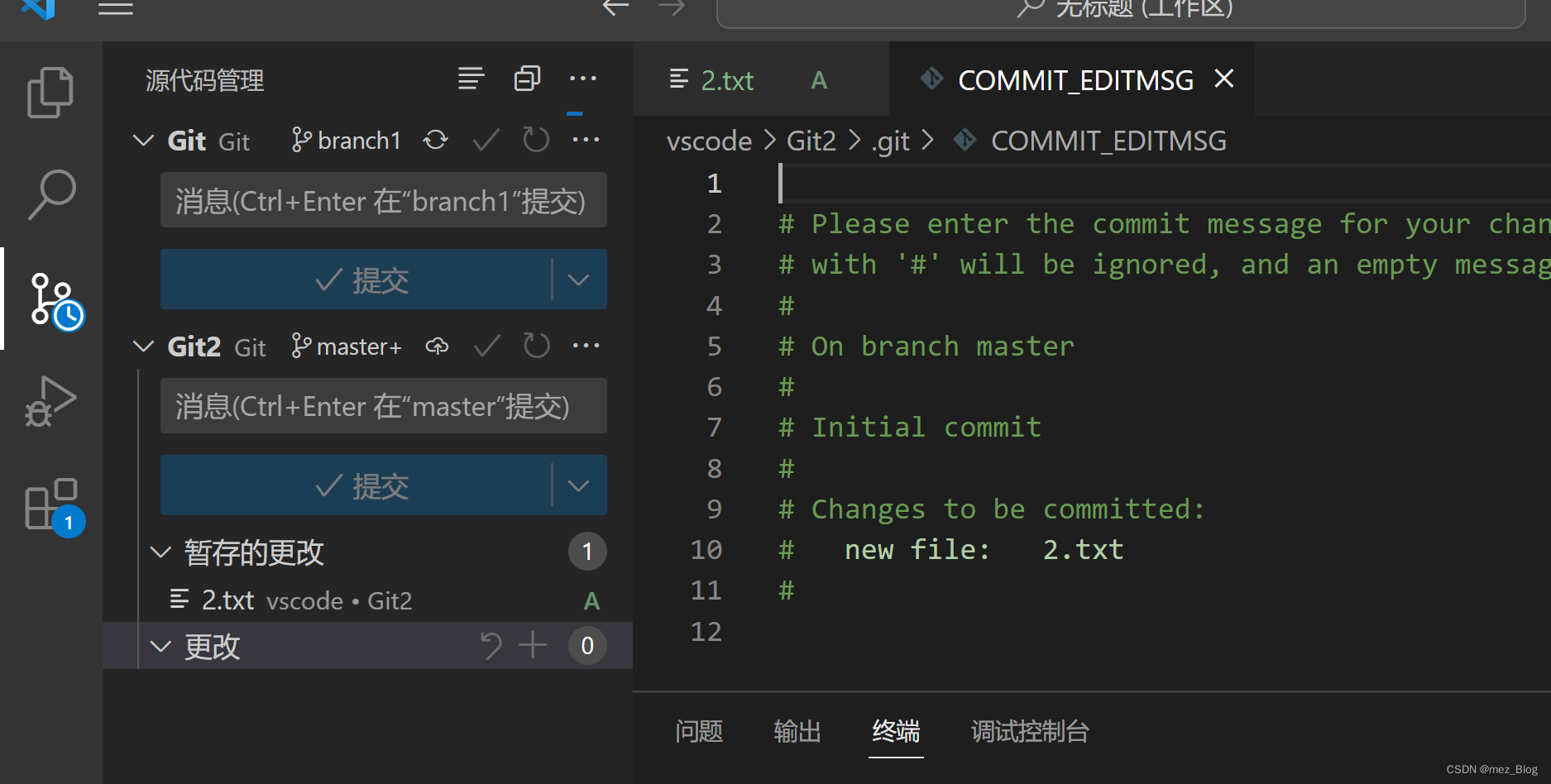The height and width of the screenshot is (784, 1551).
Task: Click the '# Initial commit' comment line
Action: click(910, 428)
